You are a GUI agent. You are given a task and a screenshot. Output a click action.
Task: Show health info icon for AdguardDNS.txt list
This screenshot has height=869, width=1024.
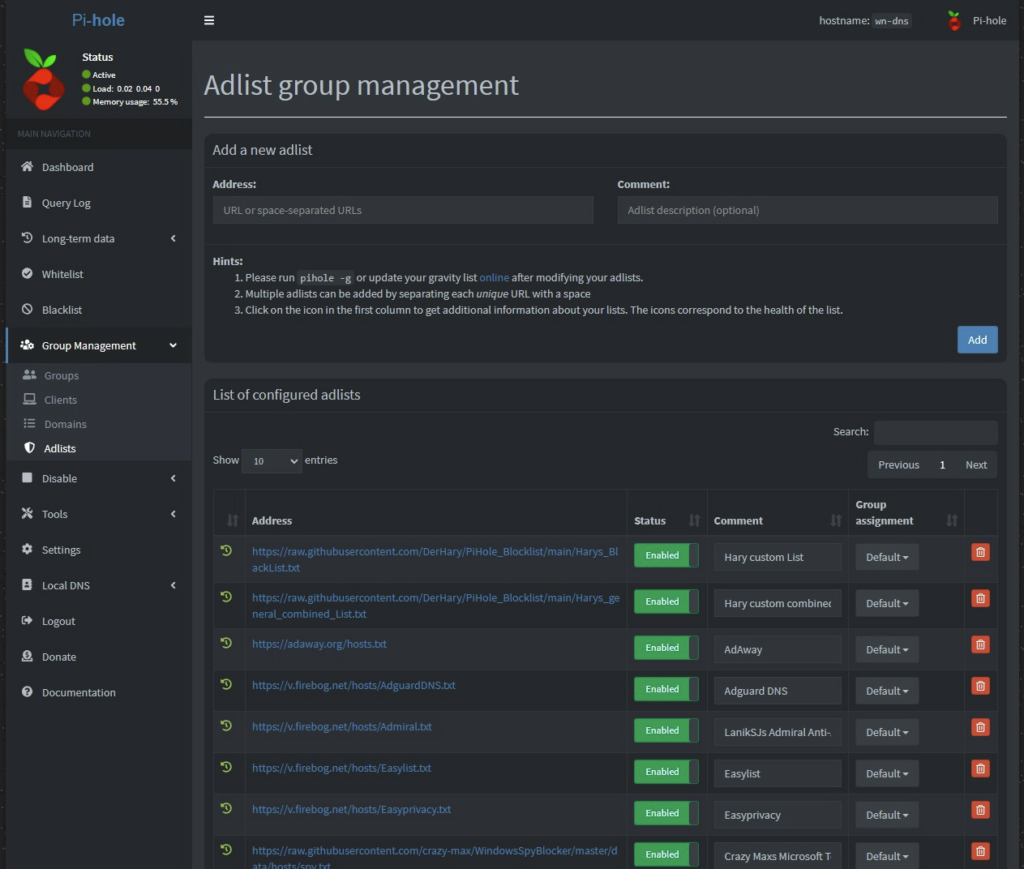[x=226, y=684]
